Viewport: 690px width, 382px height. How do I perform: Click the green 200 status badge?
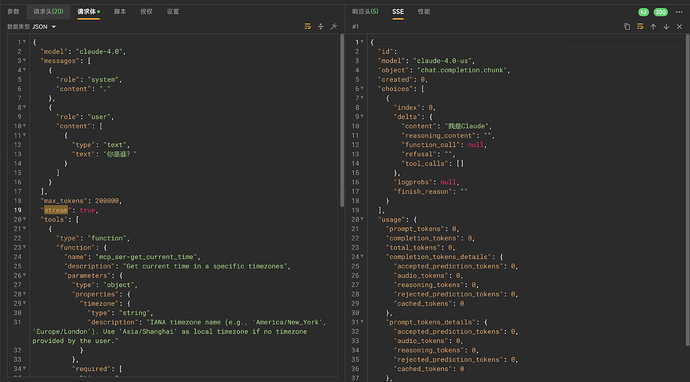coord(661,12)
